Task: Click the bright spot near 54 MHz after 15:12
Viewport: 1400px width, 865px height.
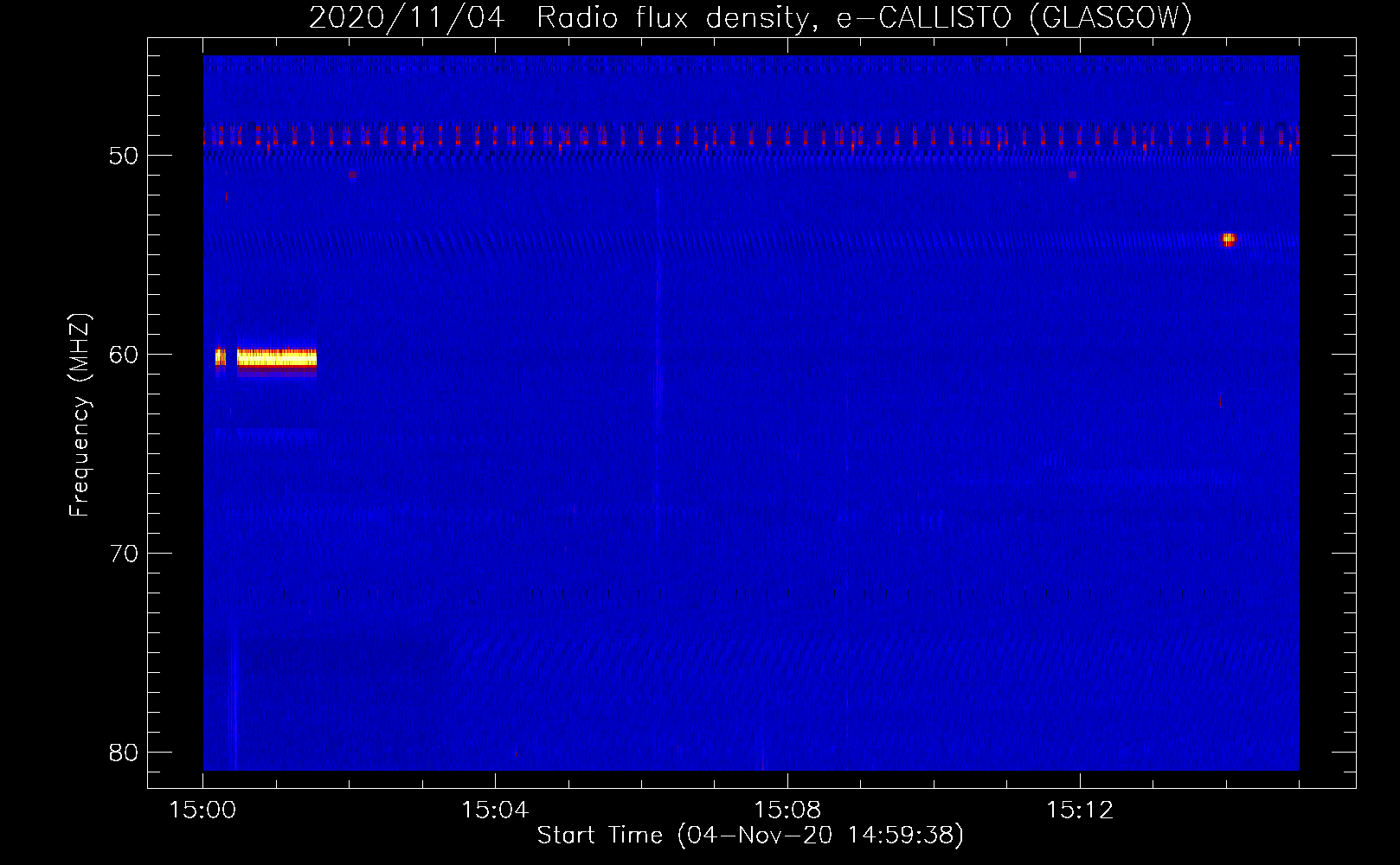Action: [1228, 240]
